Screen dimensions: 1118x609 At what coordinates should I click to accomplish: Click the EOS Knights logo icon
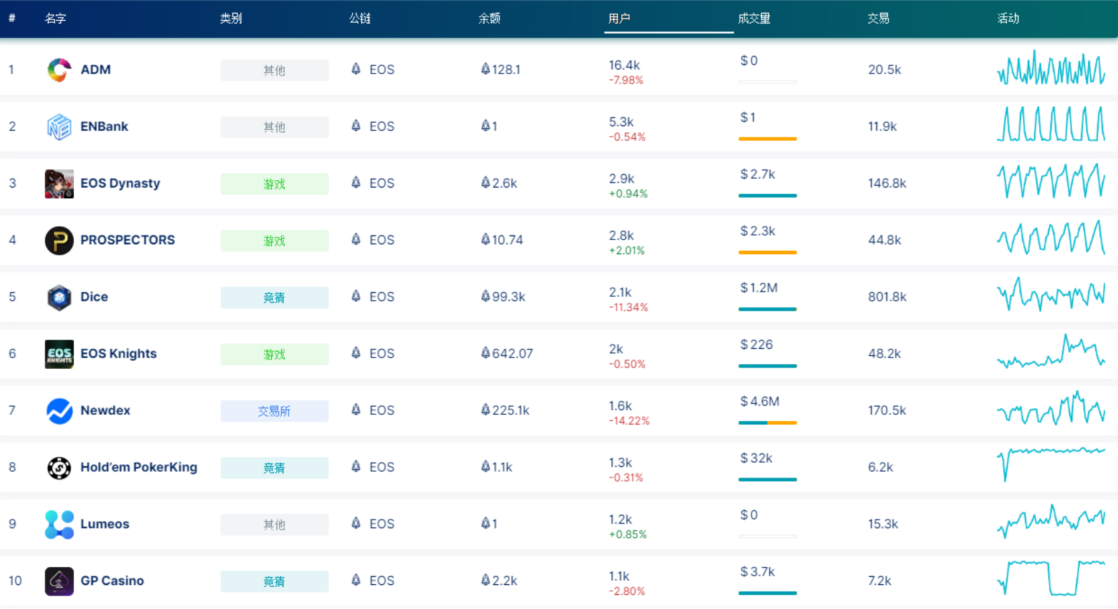[59, 354]
